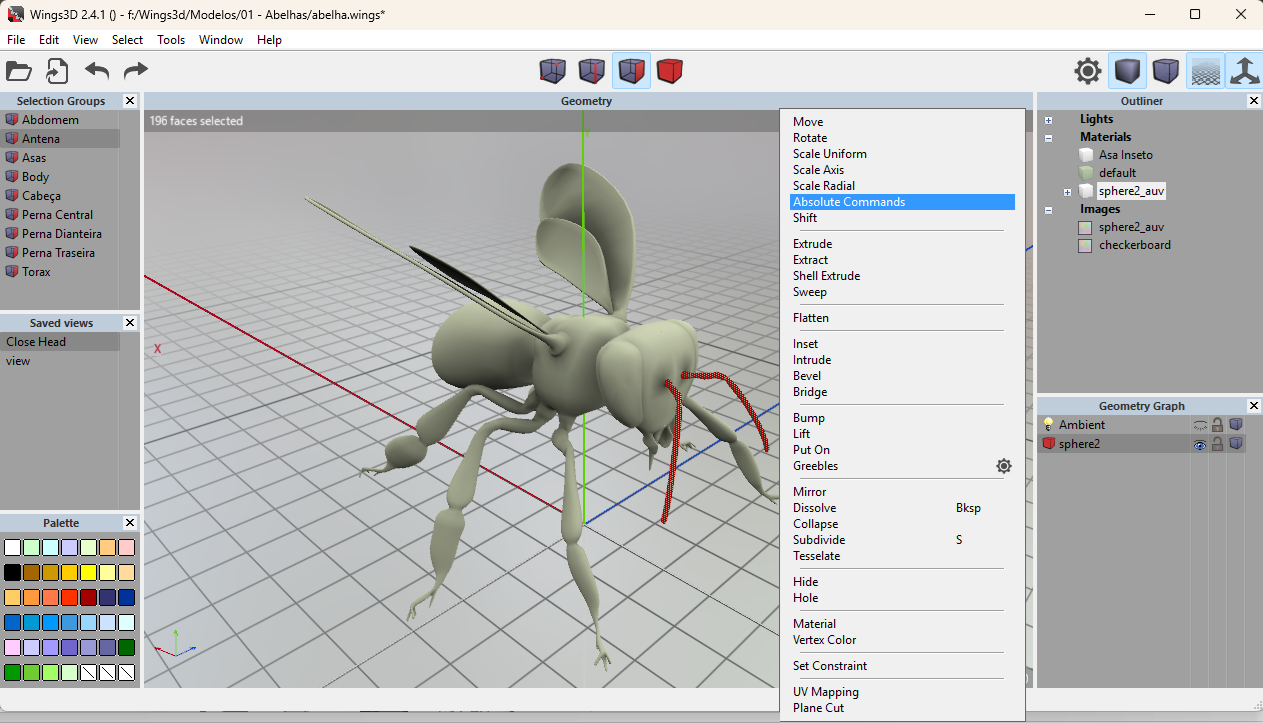1263x723 pixels.
Task: Open preferences with the gear icon
Action: (x=1088, y=71)
